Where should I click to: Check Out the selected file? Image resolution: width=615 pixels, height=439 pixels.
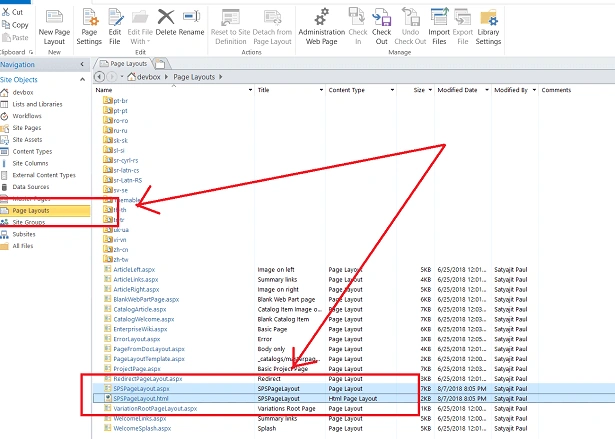click(x=382, y=27)
